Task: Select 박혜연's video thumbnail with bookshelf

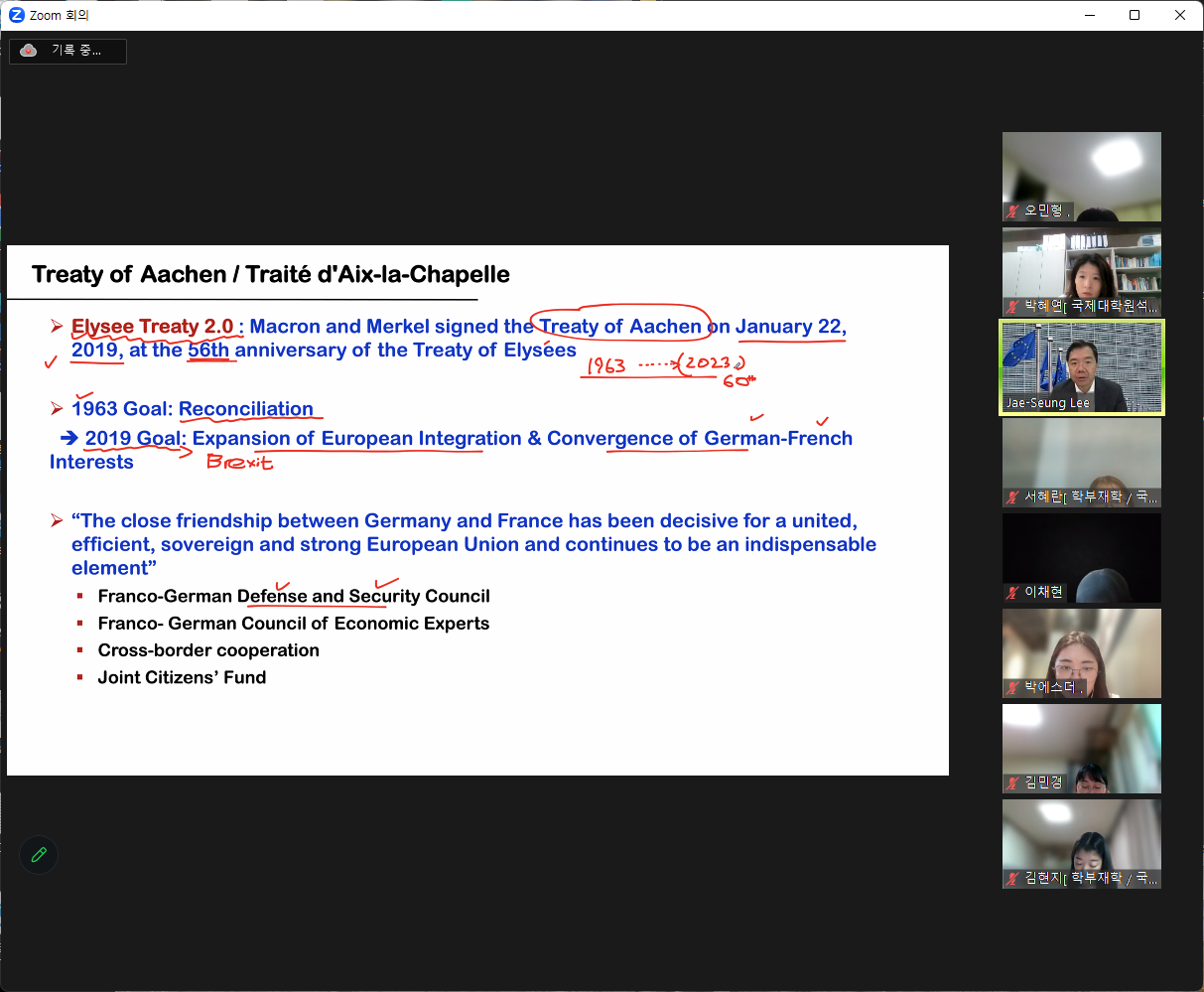Action: [x=1081, y=264]
